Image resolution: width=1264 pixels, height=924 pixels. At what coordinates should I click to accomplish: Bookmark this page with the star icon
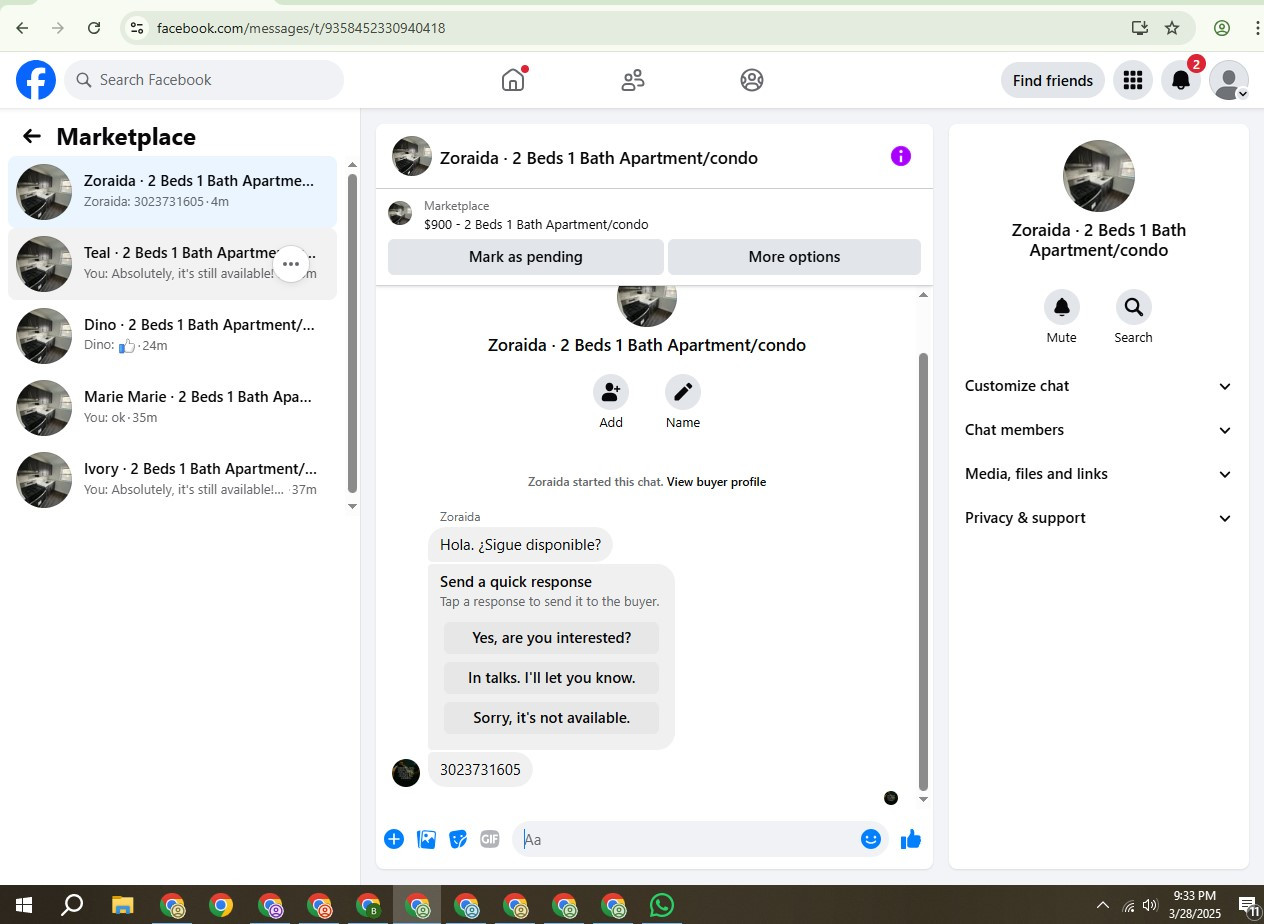tap(1172, 28)
